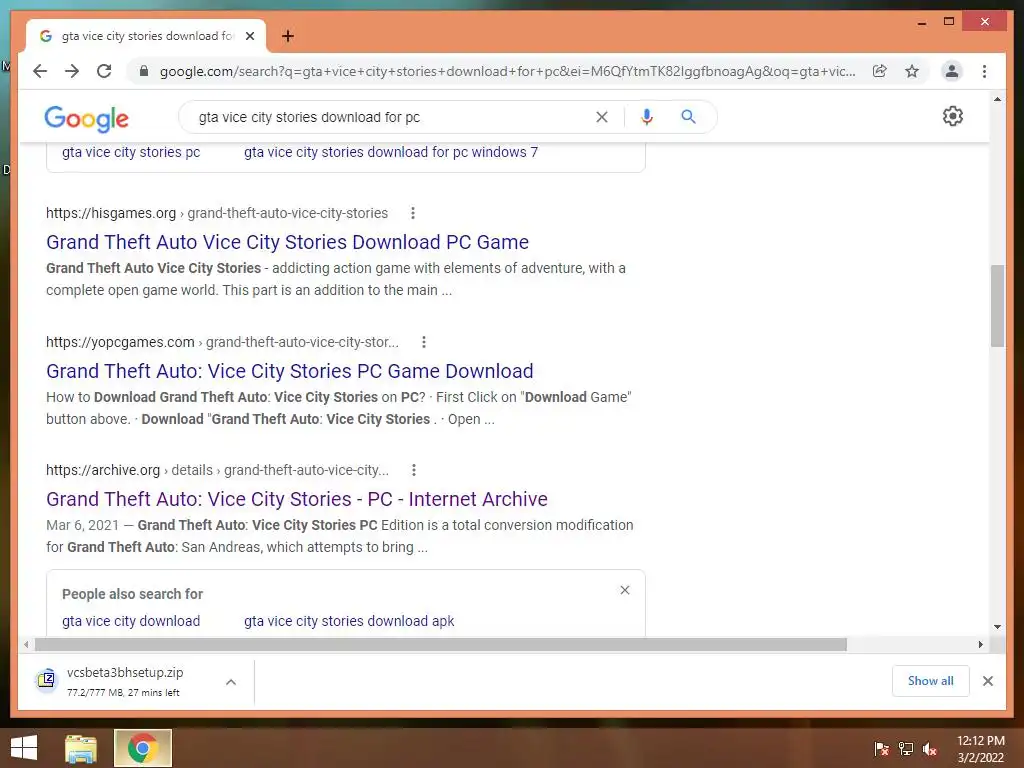Open Google quick settings gear
The height and width of the screenshot is (768, 1024).
[953, 116]
